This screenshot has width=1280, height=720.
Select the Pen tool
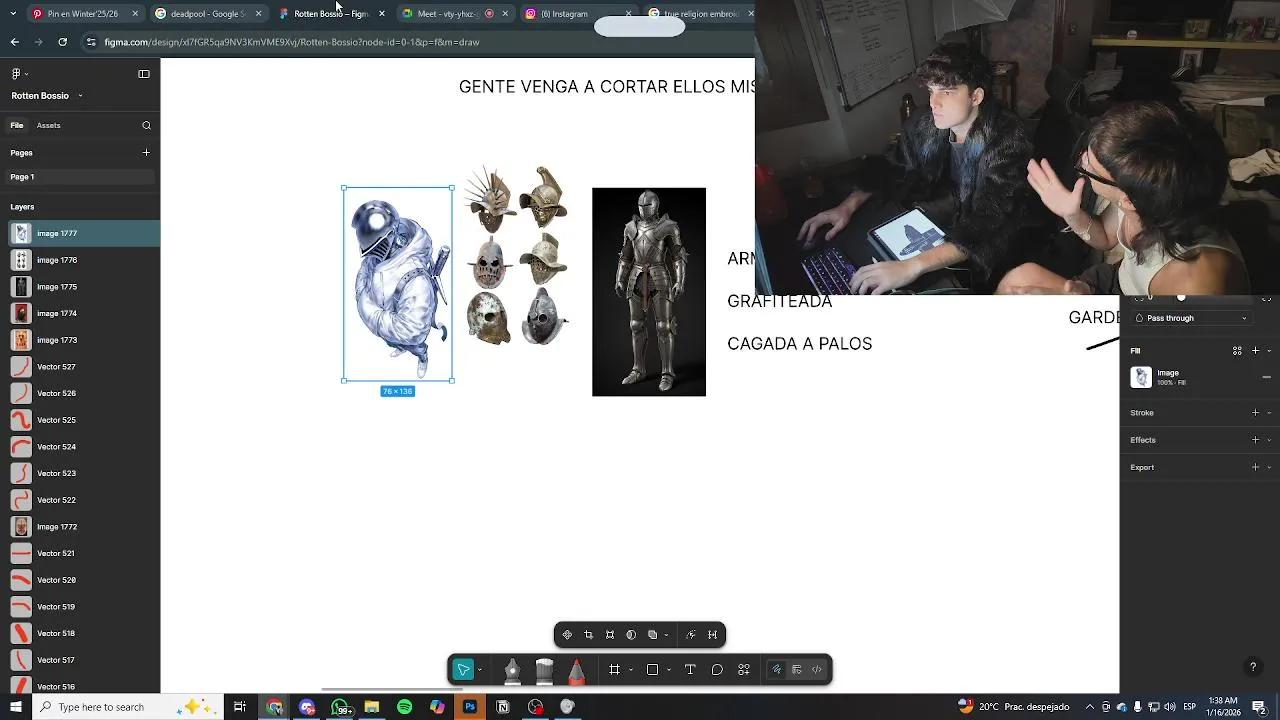(512, 669)
